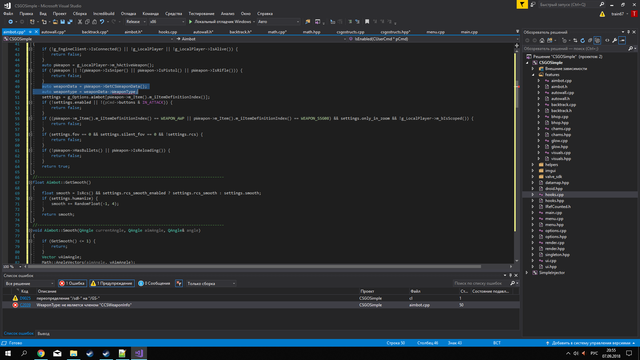This screenshot has width=640, height=360.
Task: Select aimbot.cpp in Solution Explorer tree
Action: click(x=561, y=81)
